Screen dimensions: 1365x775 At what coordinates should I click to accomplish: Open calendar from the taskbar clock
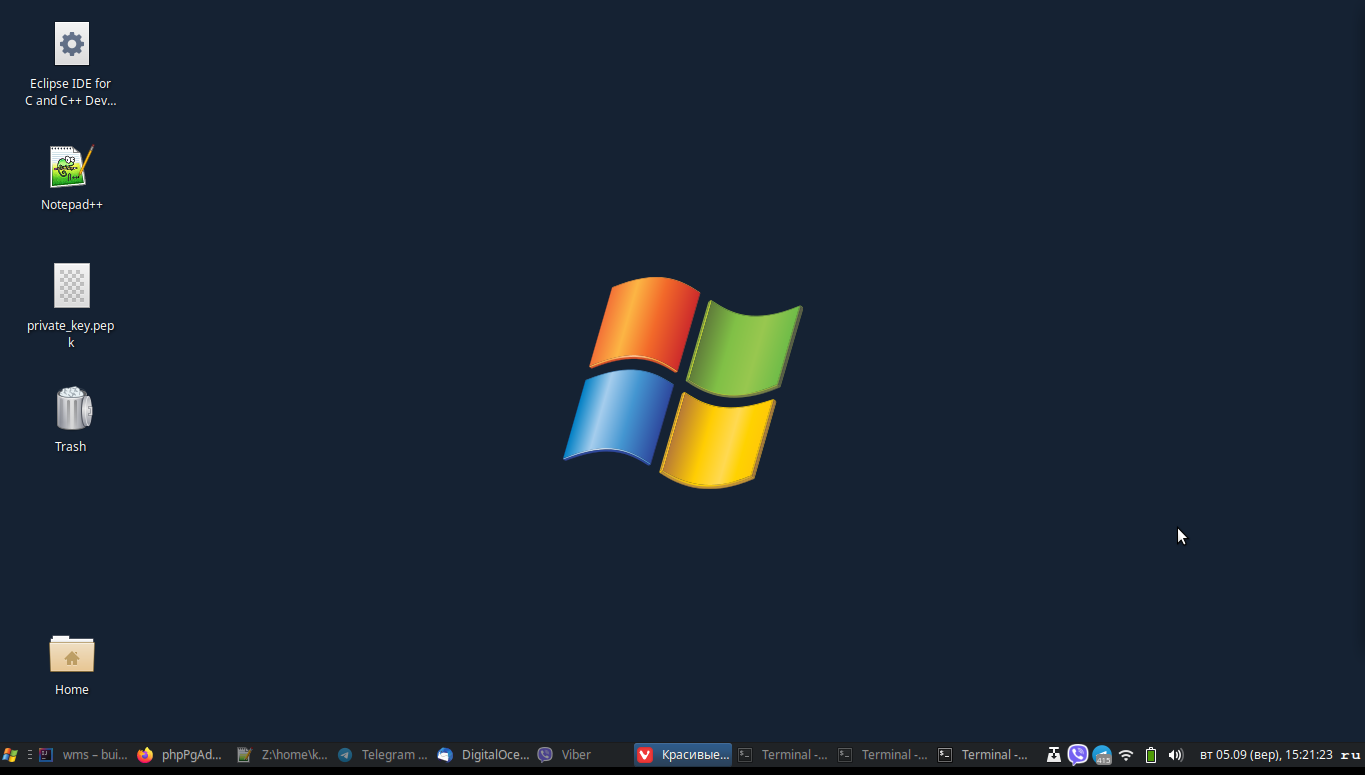tap(1265, 755)
